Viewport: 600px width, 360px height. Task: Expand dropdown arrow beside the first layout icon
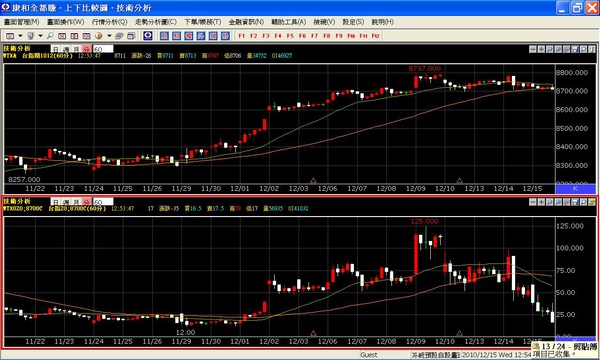click(x=20, y=36)
